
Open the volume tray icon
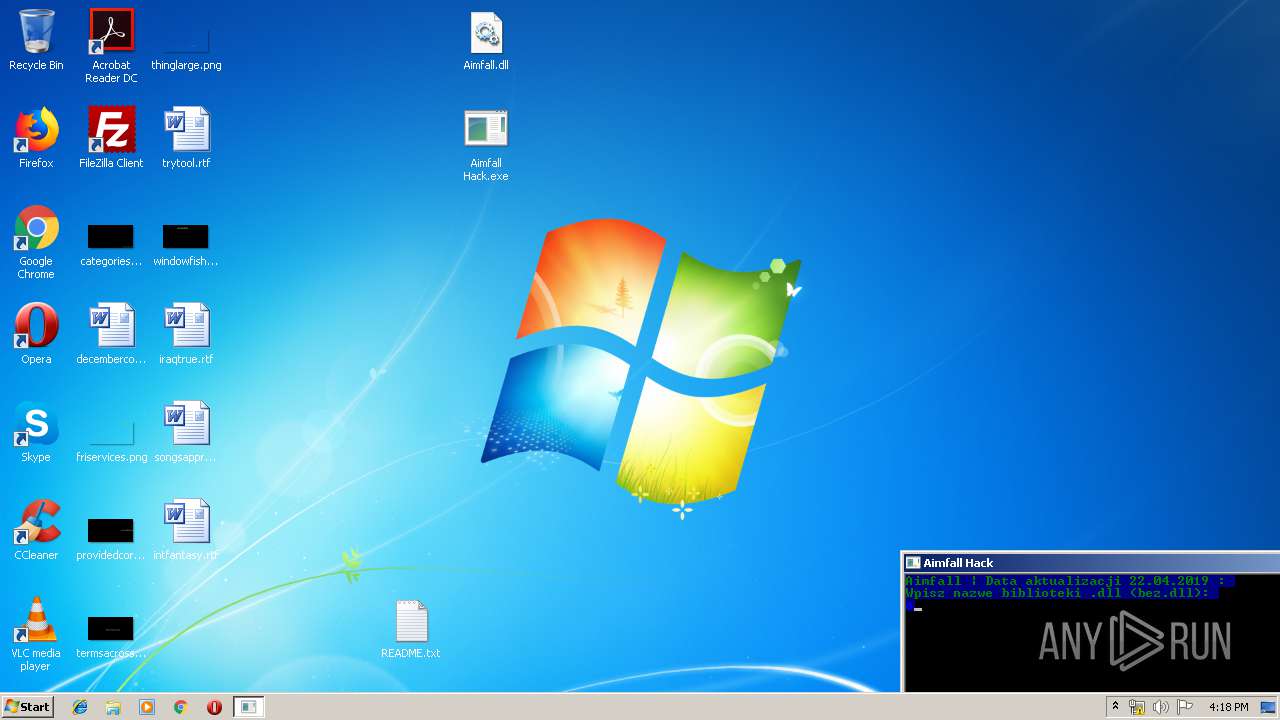(1161, 707)
